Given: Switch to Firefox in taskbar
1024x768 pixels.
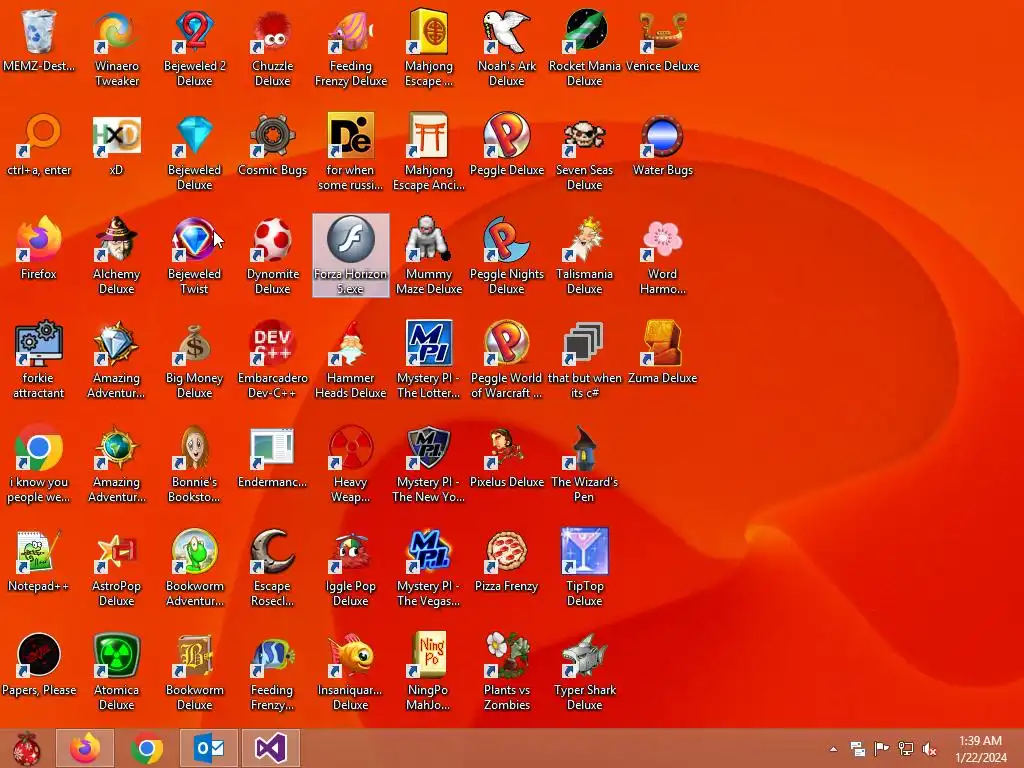Looking at the screenshot, I should (x=85, y=748).
